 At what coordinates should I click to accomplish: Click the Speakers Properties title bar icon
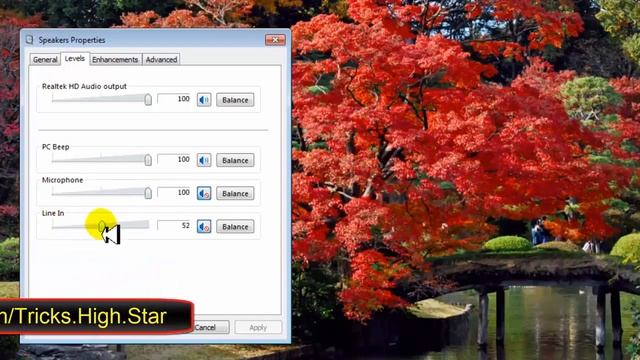point(29,40)
